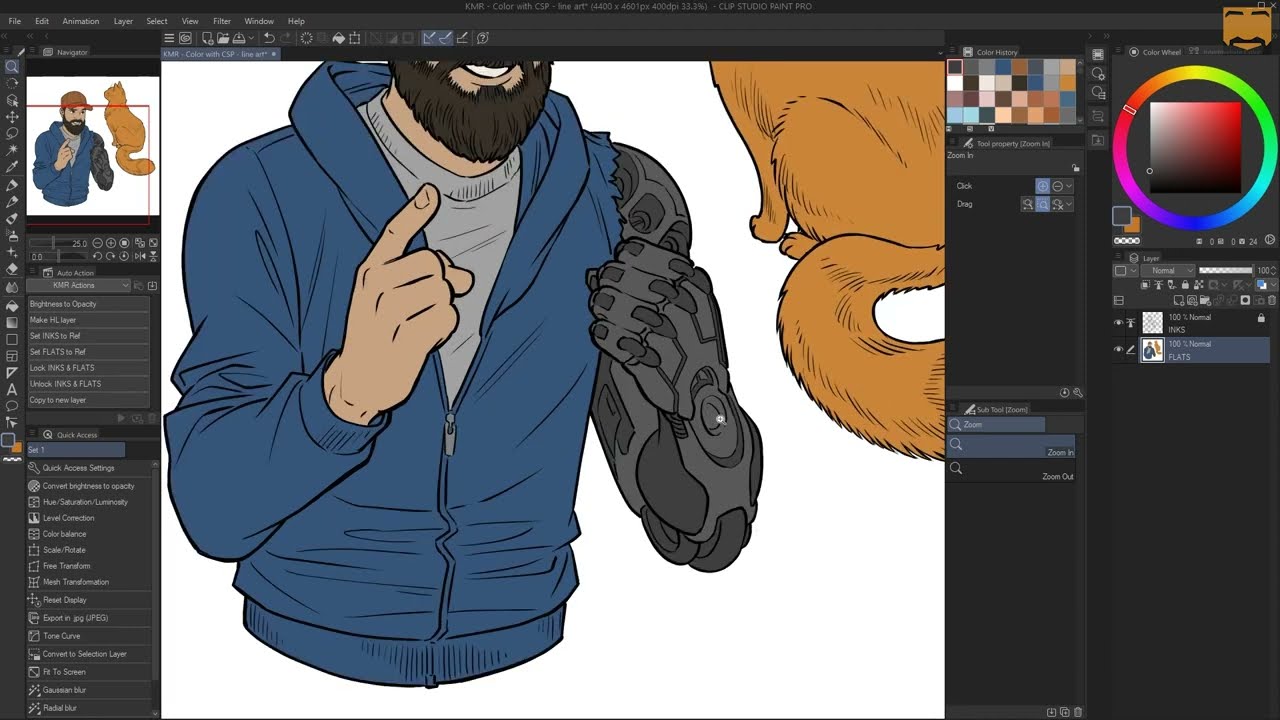This screenshot has height=720, width=1280.
Task: Open the Layer panel menu icon
Action: point(1120,258)
